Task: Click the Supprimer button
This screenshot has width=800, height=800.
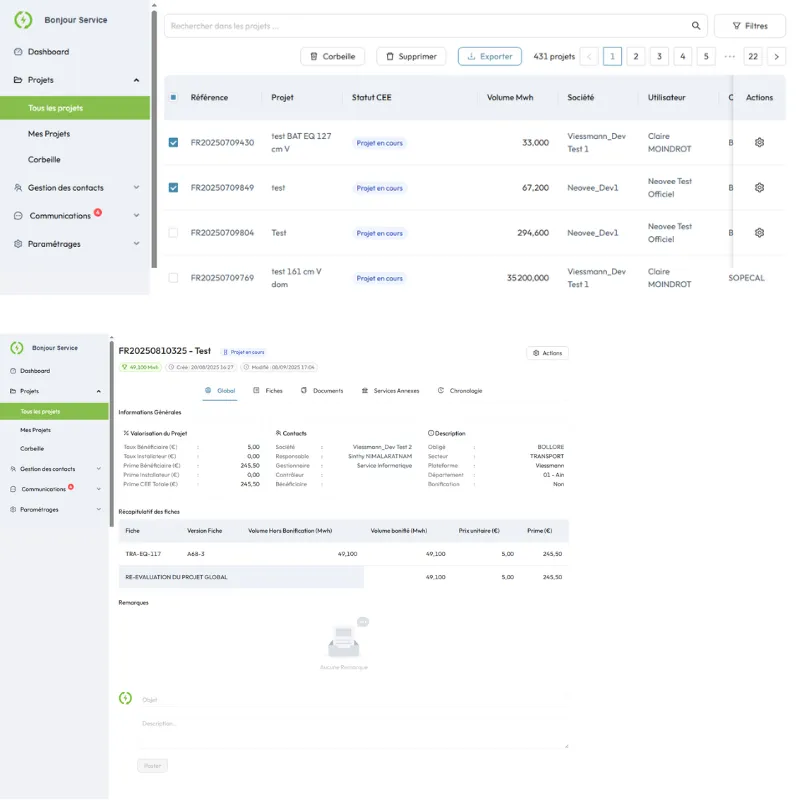Action: tap(411, 56)
